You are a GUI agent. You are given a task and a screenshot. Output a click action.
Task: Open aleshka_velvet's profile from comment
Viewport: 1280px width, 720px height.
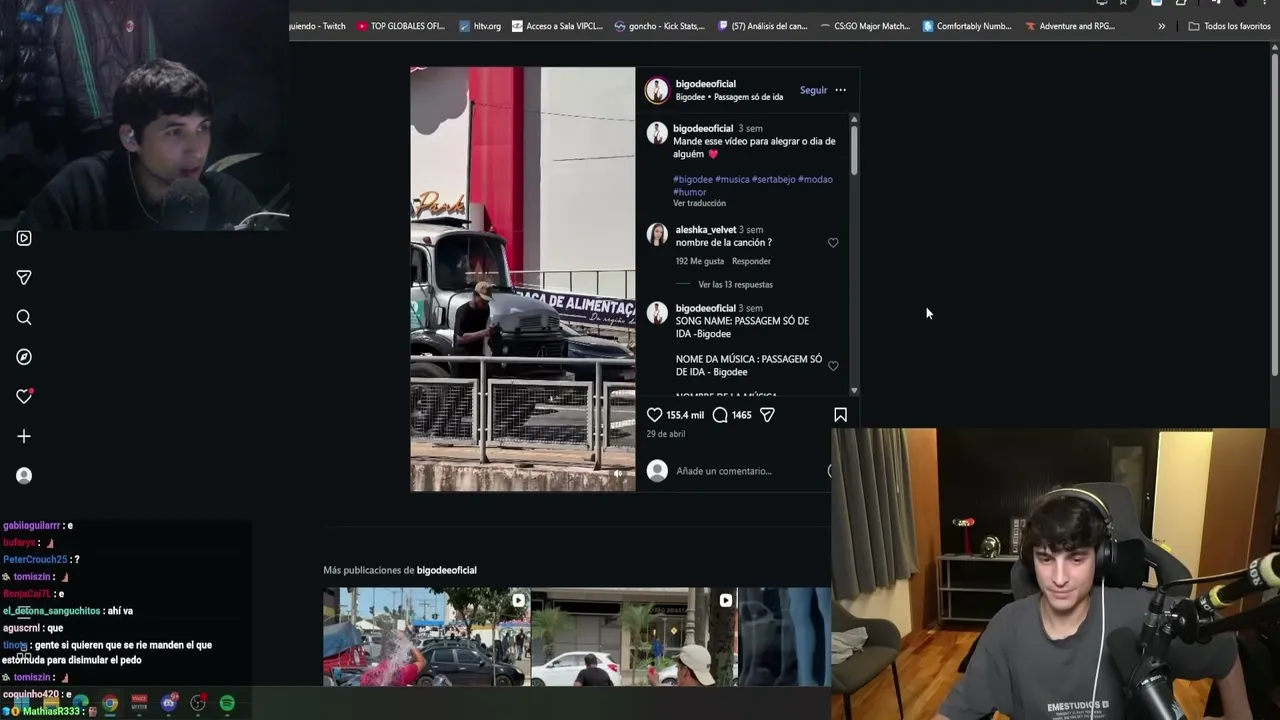tap(705, 230)
